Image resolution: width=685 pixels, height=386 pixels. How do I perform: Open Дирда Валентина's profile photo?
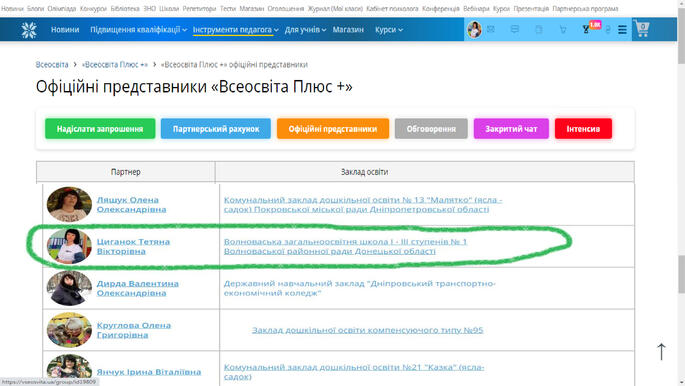pyautogui.click(x=69, y=288)
